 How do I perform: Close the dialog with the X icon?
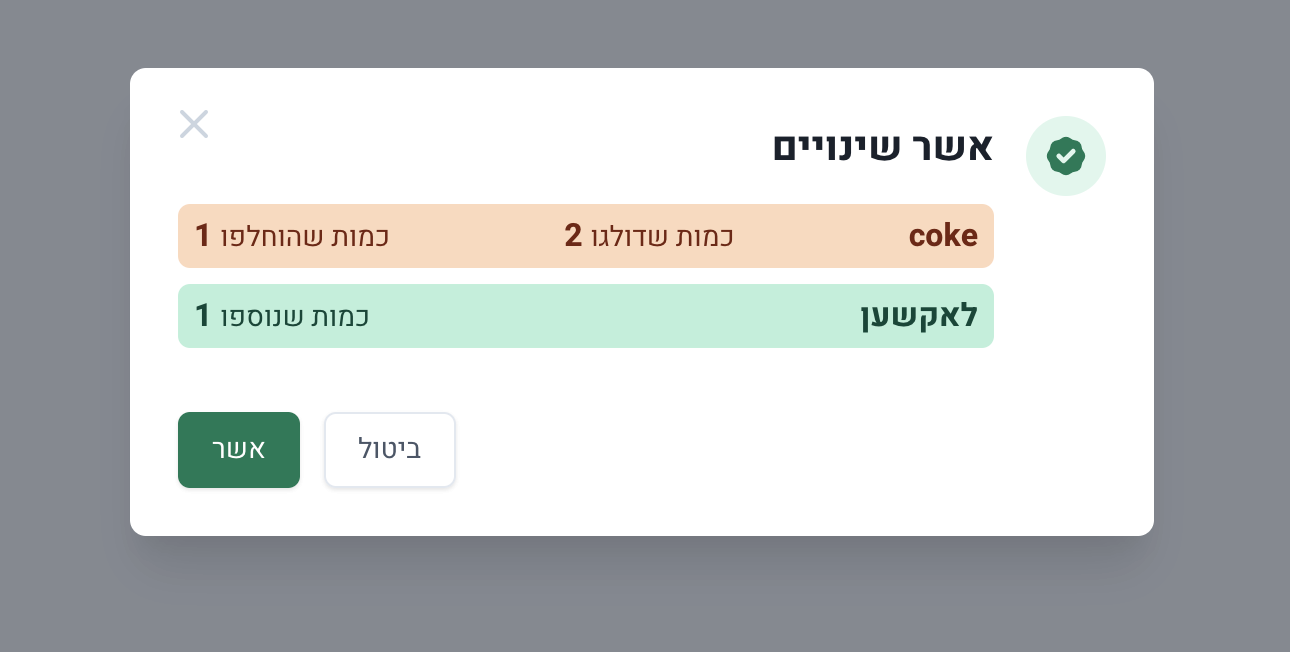[194, 124]
